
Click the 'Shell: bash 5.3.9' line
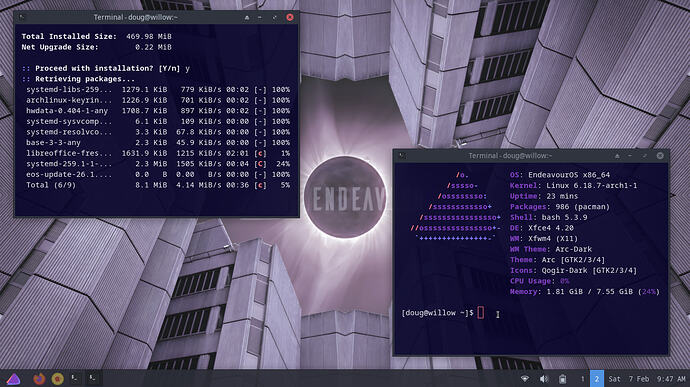click(x=548, y=217)
